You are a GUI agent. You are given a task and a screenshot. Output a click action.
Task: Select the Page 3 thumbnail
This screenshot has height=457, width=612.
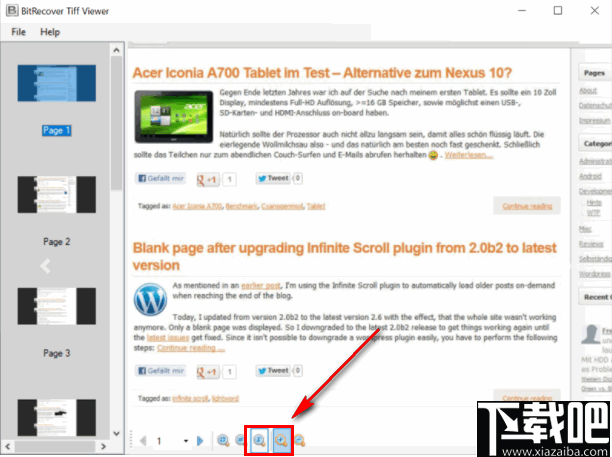57,306
